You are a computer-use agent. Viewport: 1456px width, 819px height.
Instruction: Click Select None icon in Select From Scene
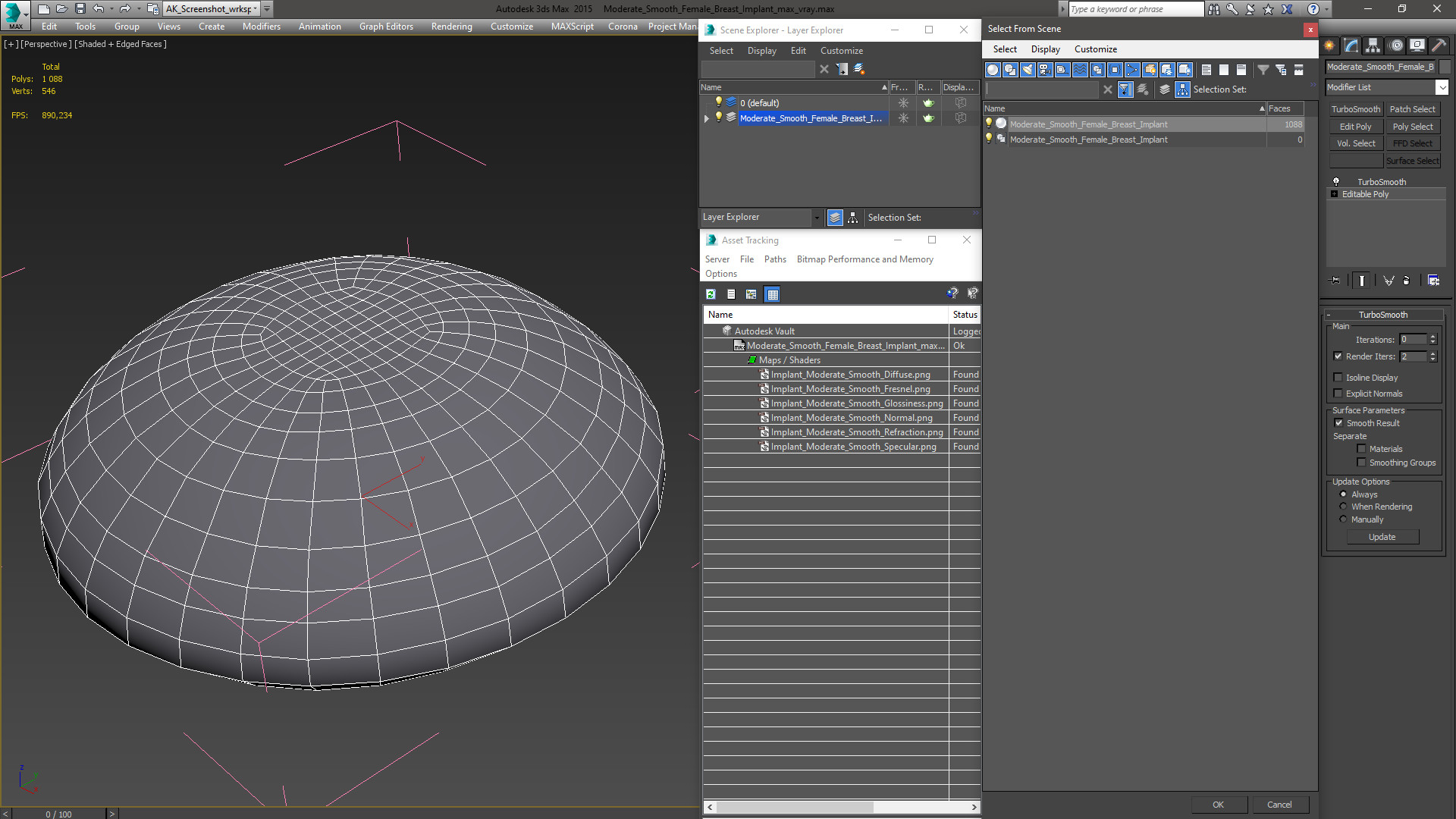(1224, 70)
